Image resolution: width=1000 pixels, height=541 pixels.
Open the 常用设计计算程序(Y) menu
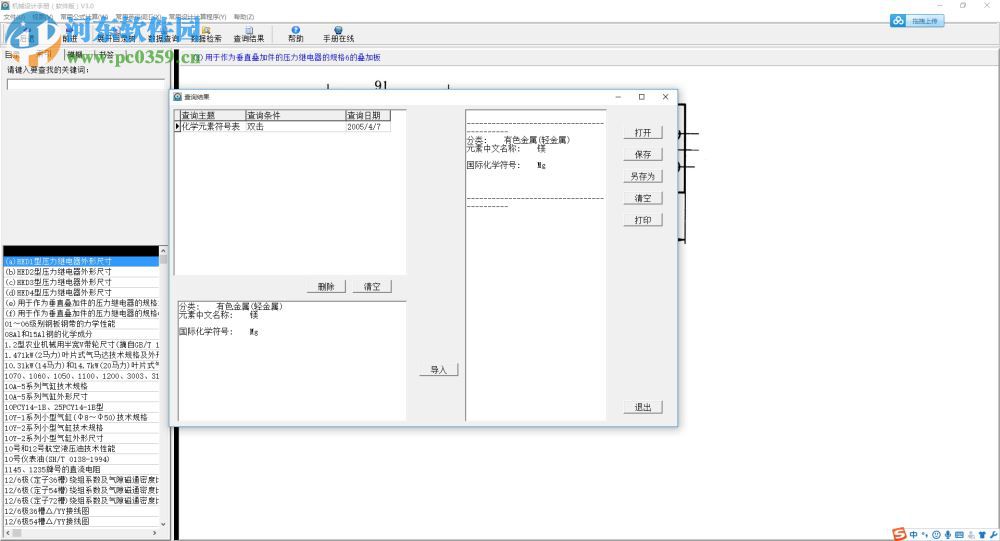(197, 17)
